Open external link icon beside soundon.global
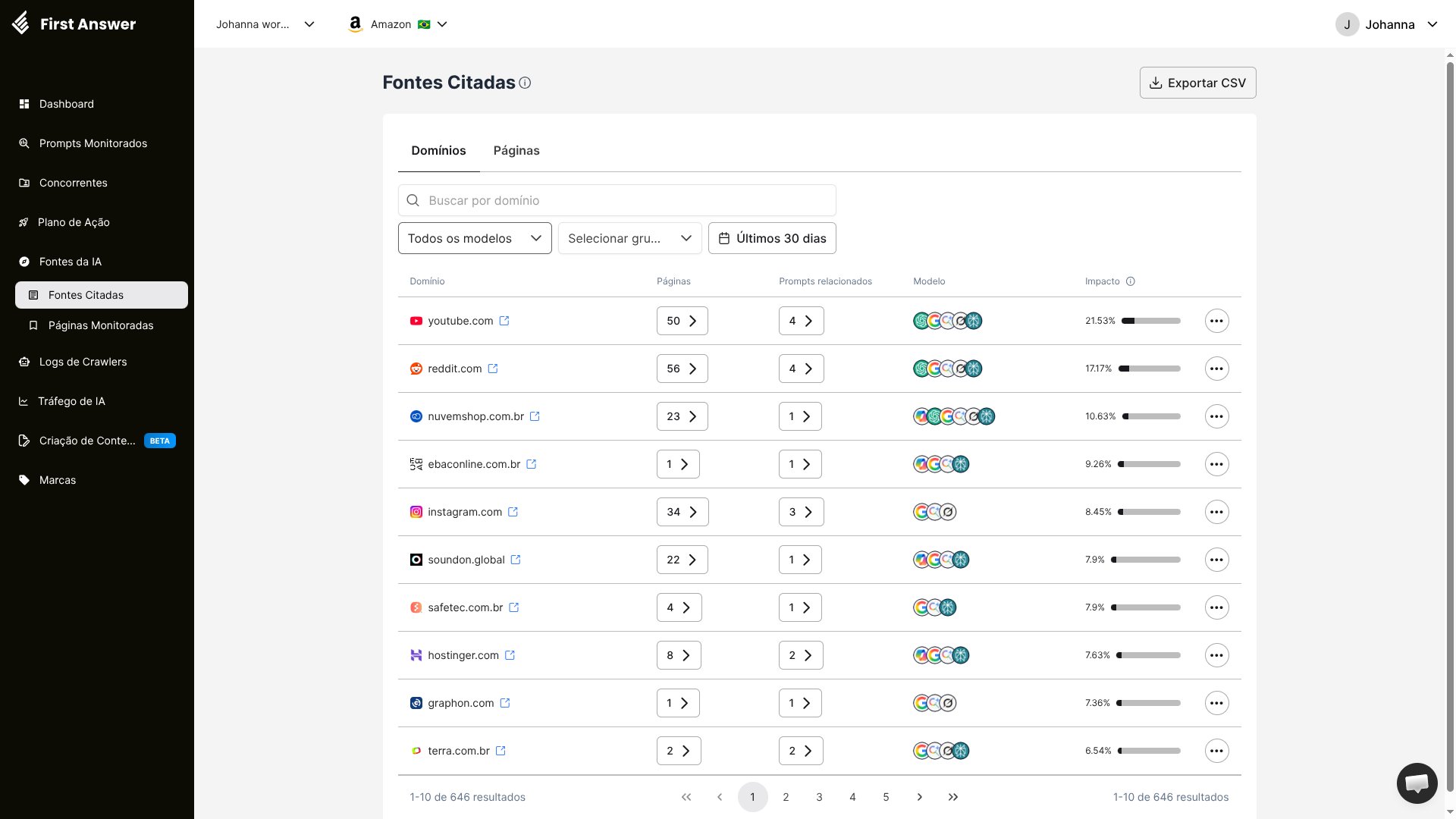 click(516, 560)
